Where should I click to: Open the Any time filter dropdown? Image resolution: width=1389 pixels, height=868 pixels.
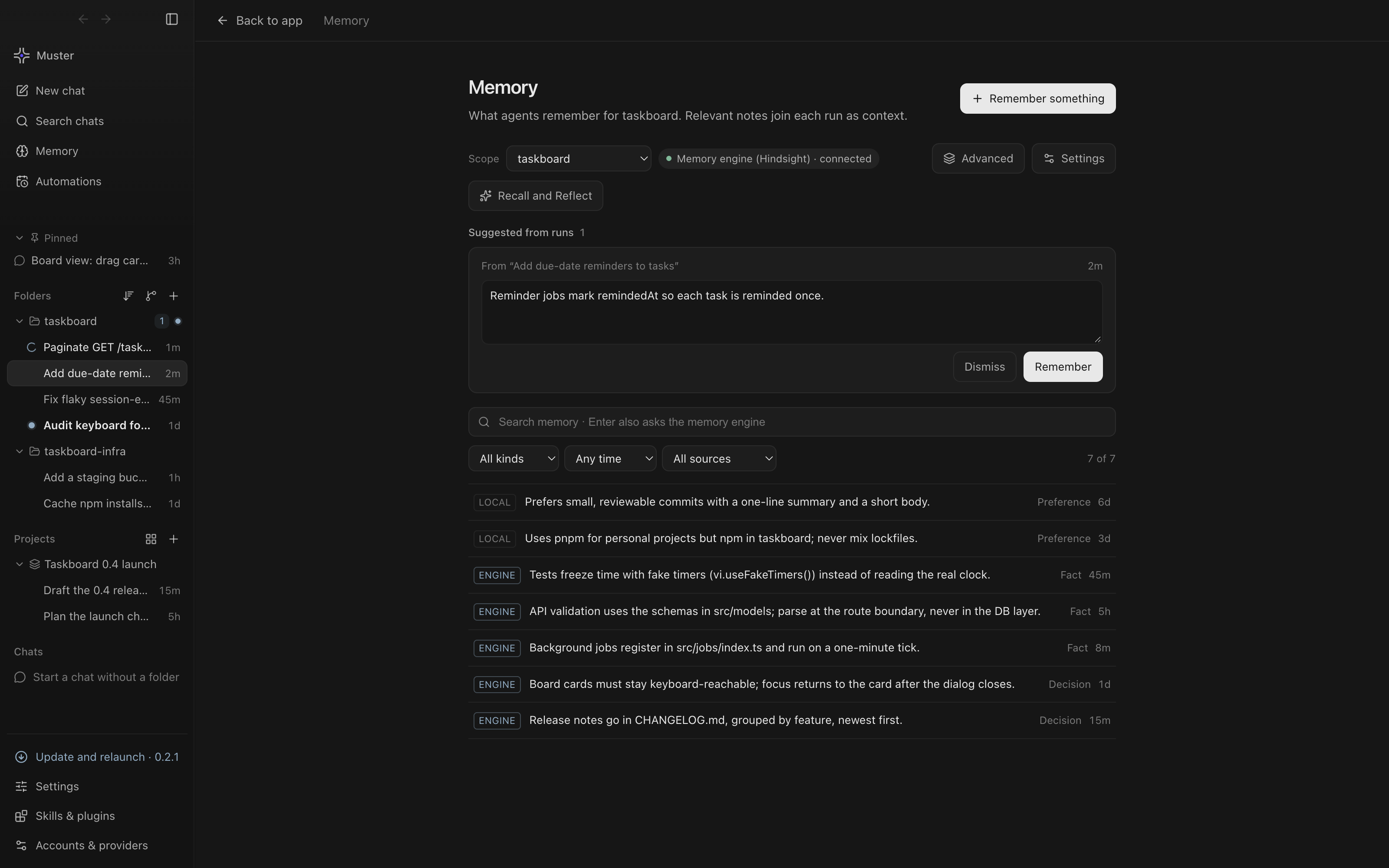tap(610, 459)
